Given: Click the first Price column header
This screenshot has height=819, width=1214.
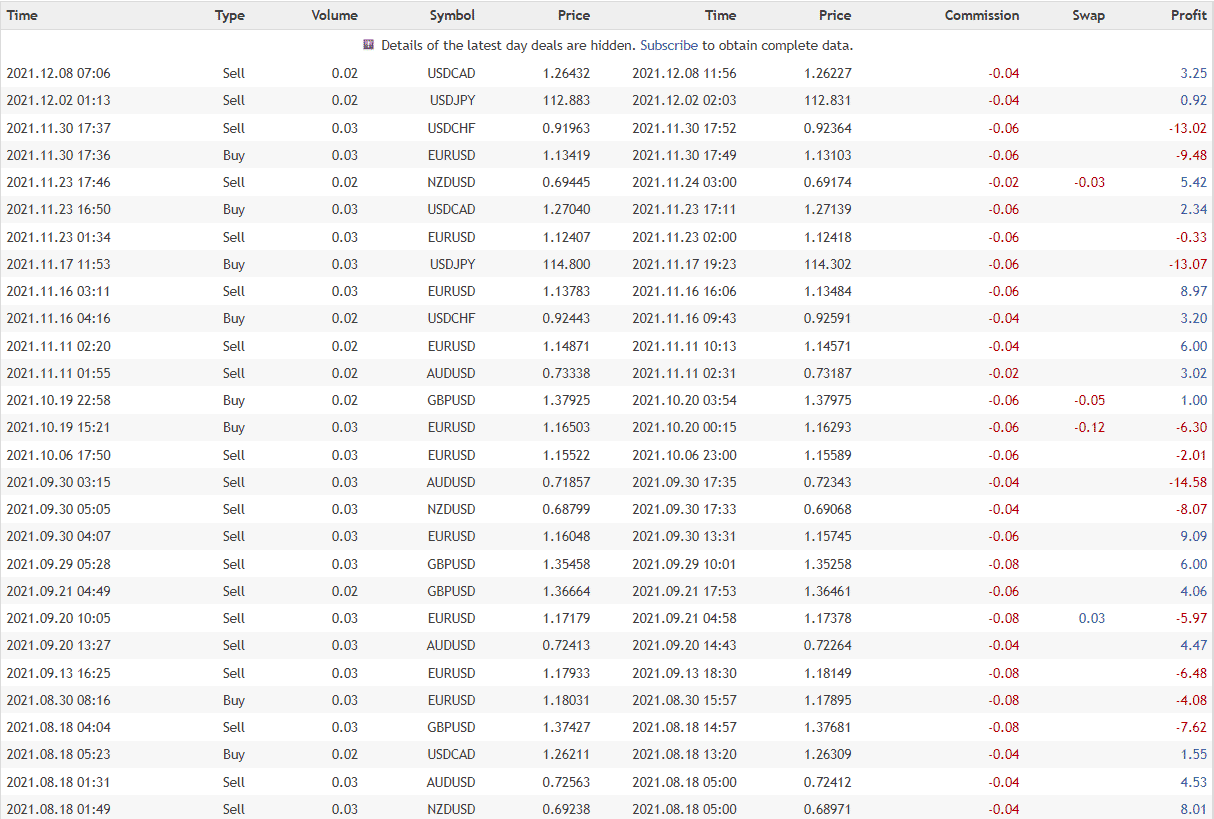Looking at the screenshot, I should 573,15.
